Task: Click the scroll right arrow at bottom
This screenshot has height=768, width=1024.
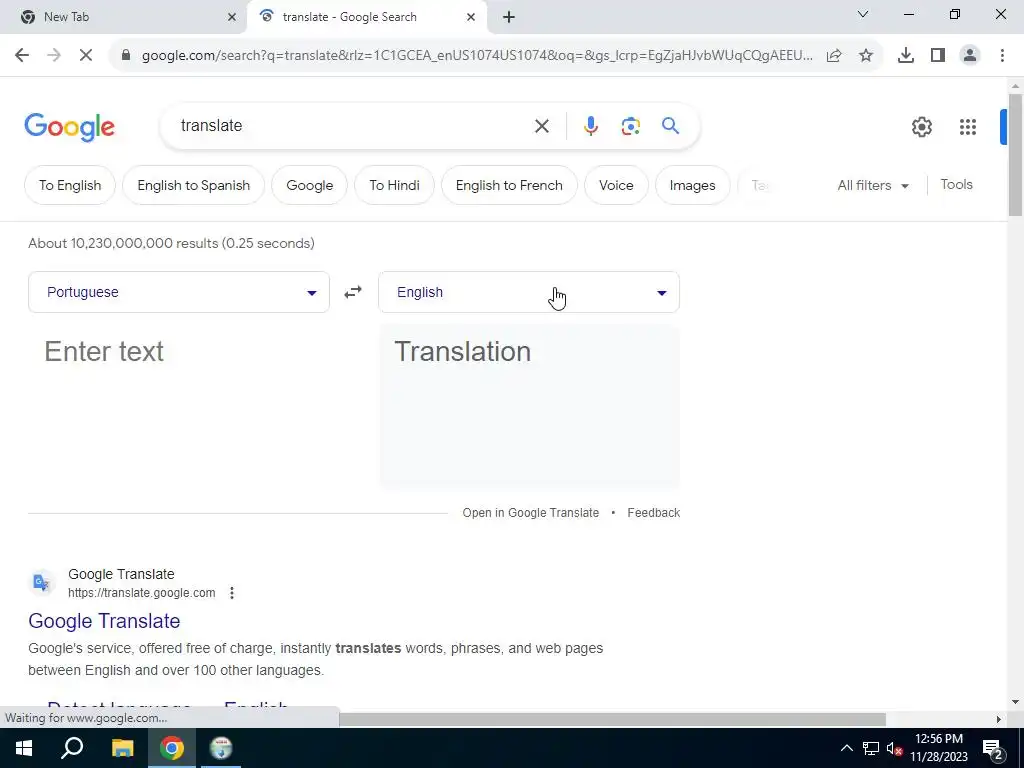Action: [x=999, y=720]
